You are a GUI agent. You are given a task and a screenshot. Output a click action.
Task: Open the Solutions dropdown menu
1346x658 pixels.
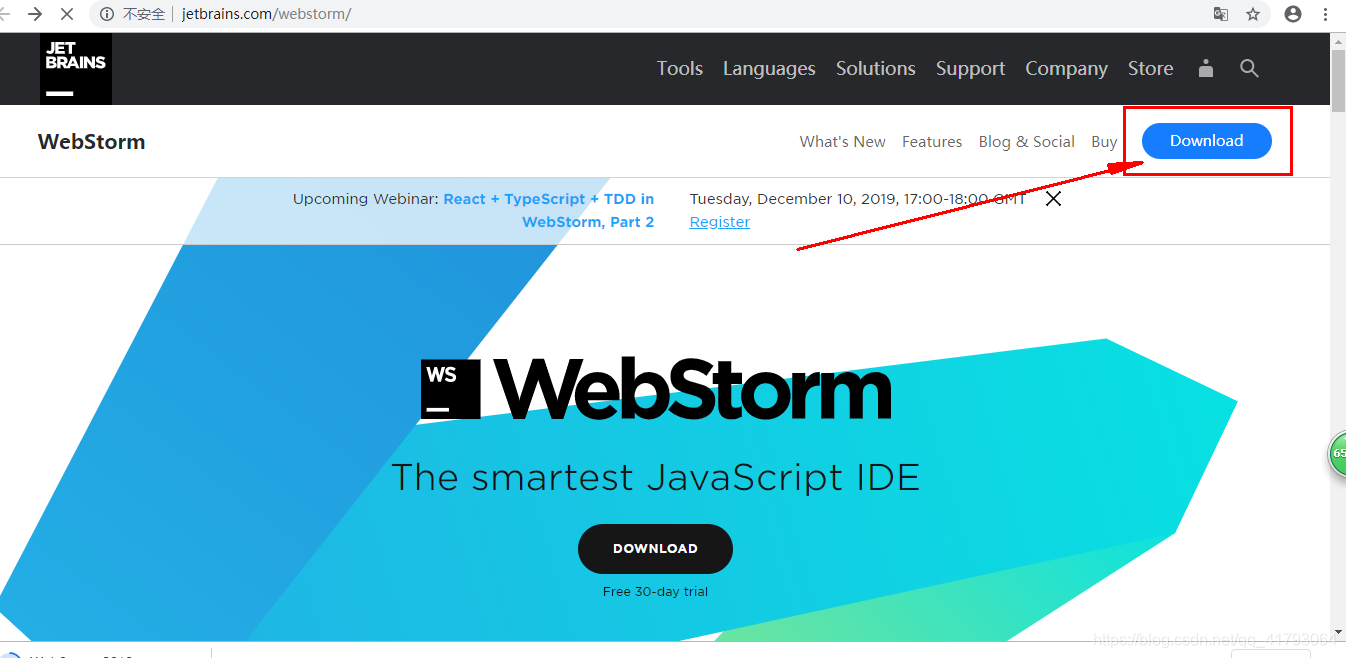[x=876, y=68]
